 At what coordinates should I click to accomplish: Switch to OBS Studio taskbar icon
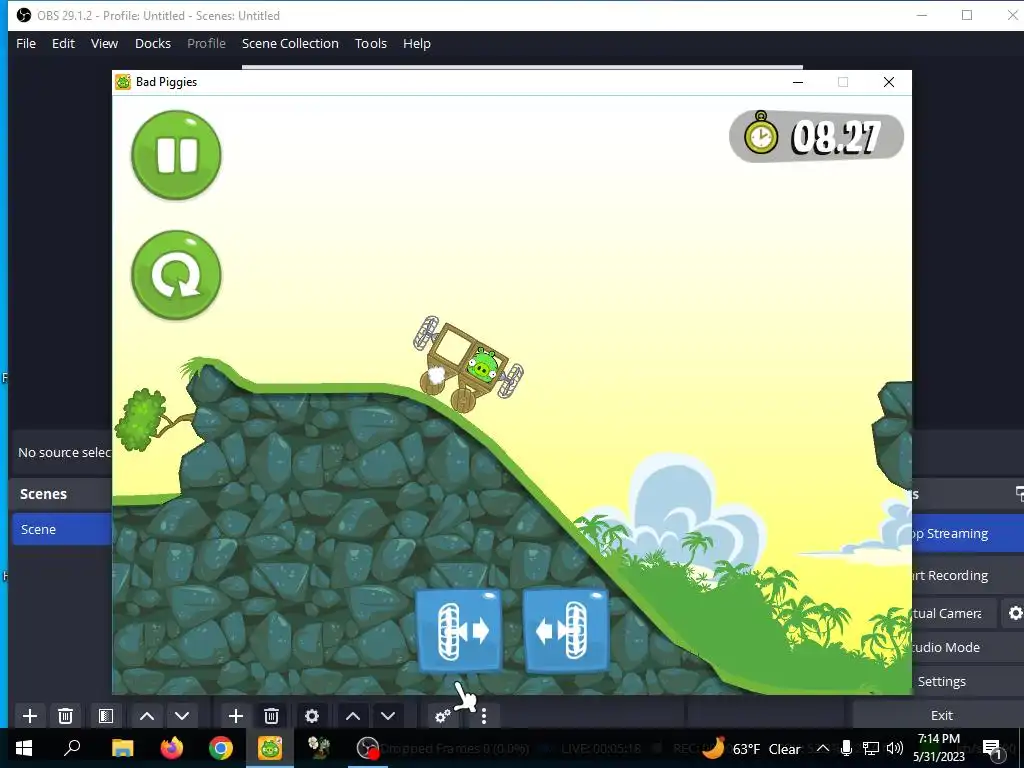[x=368, y=748]
